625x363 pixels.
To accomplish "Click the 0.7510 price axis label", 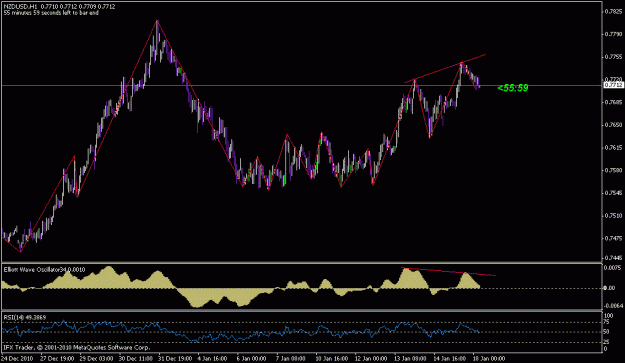I will point(614,216).
